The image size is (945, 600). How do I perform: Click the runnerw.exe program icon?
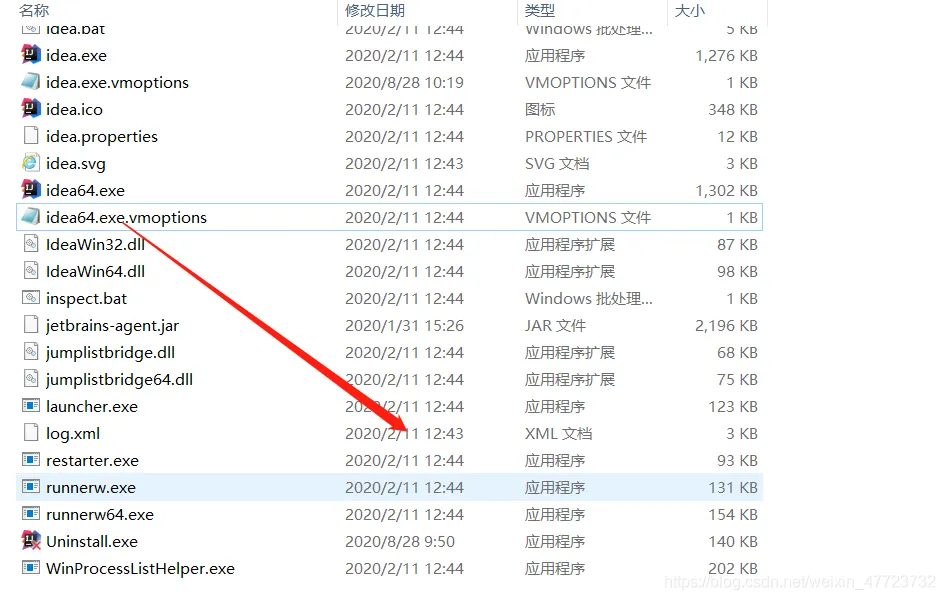tap(31, 486)
